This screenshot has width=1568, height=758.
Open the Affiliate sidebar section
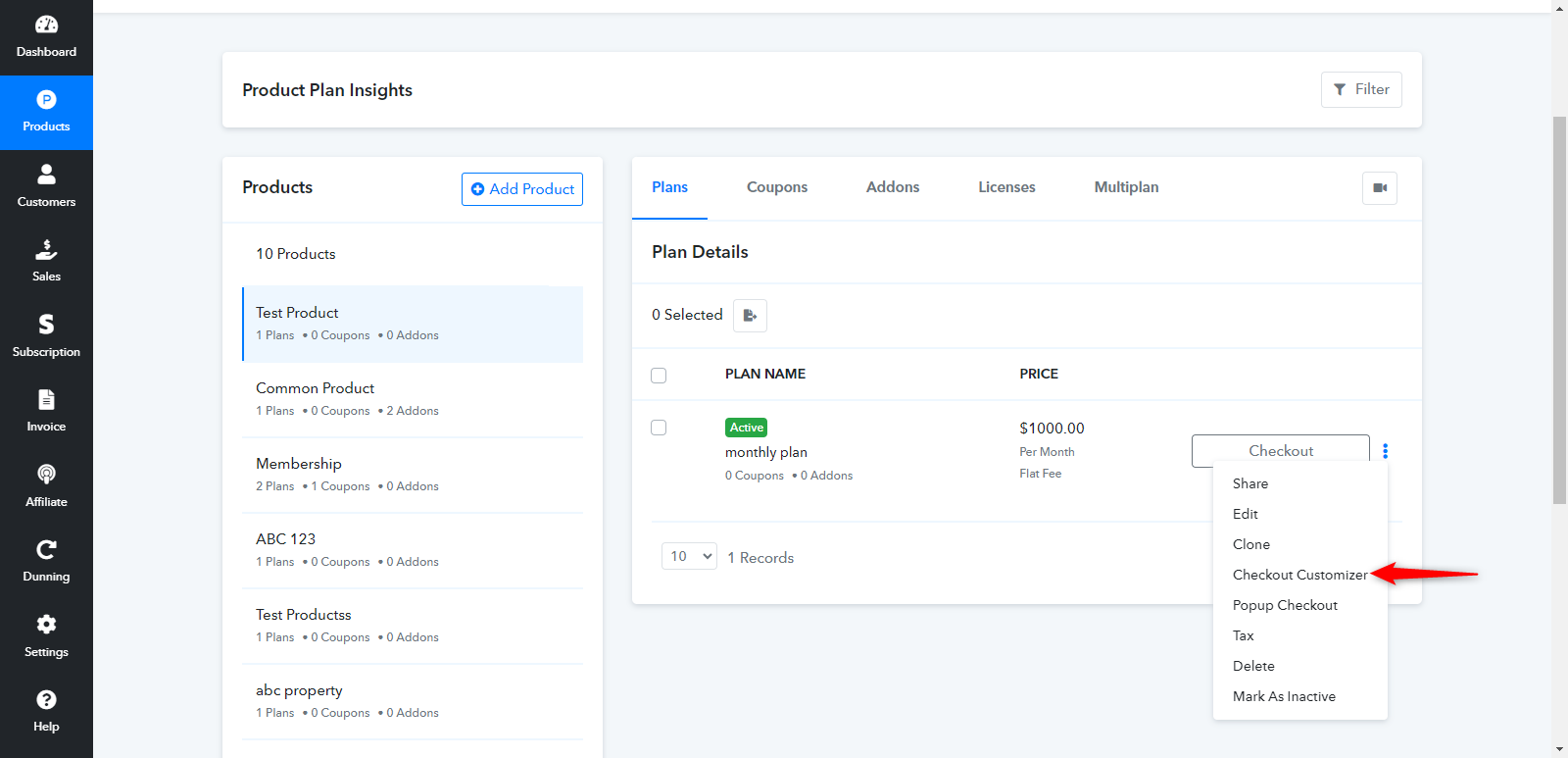[46, 487]
